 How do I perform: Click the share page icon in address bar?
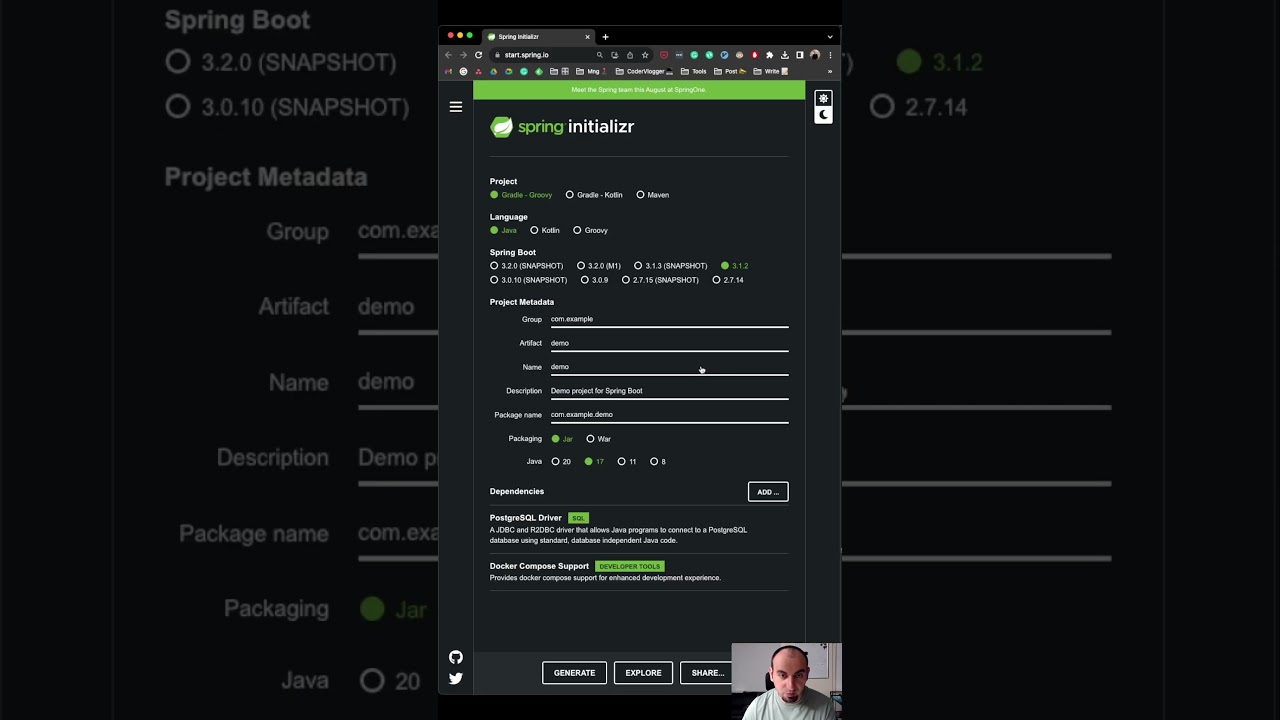pos(630,55)
